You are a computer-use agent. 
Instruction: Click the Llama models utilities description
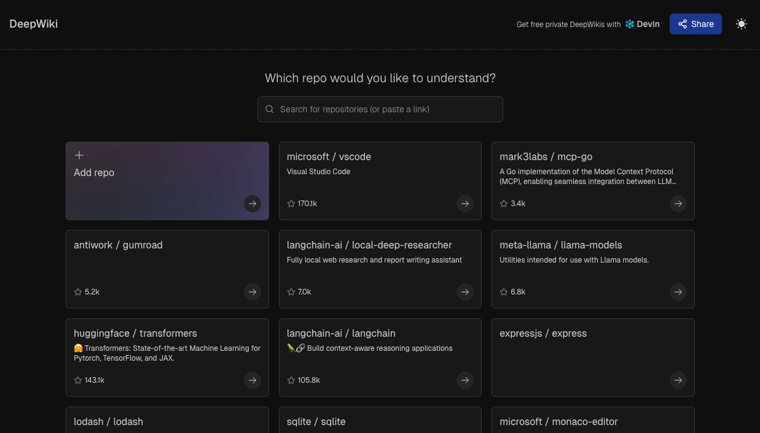click(x=574, y=260)
